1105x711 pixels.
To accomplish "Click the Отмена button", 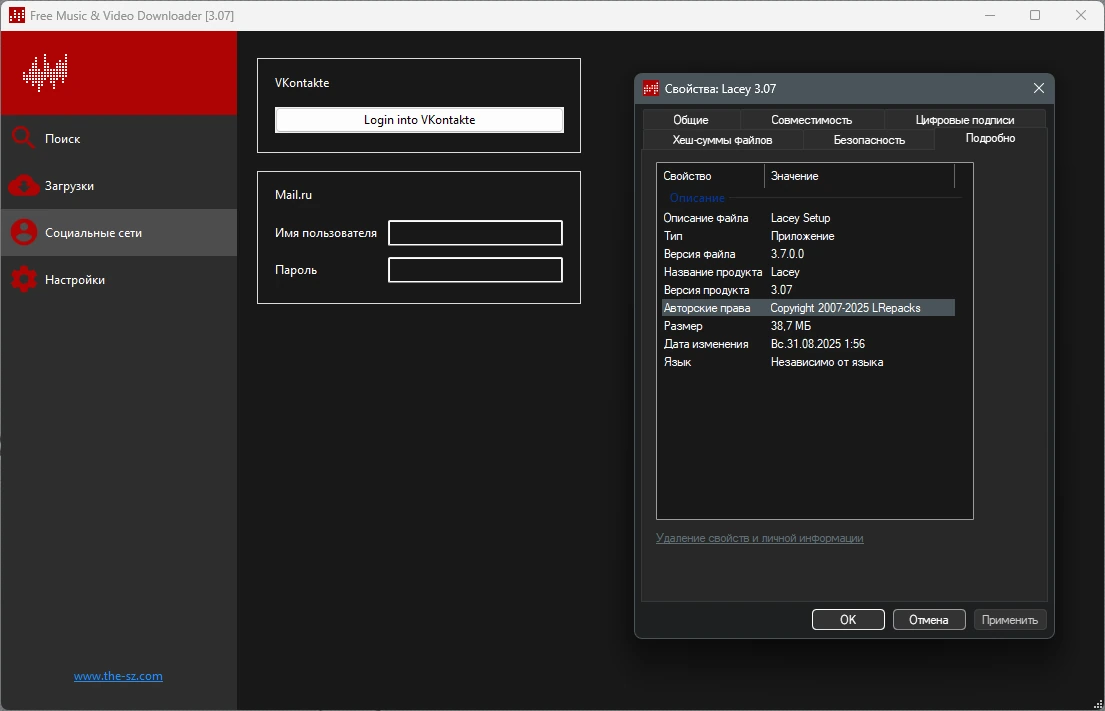I will point(928,619).
